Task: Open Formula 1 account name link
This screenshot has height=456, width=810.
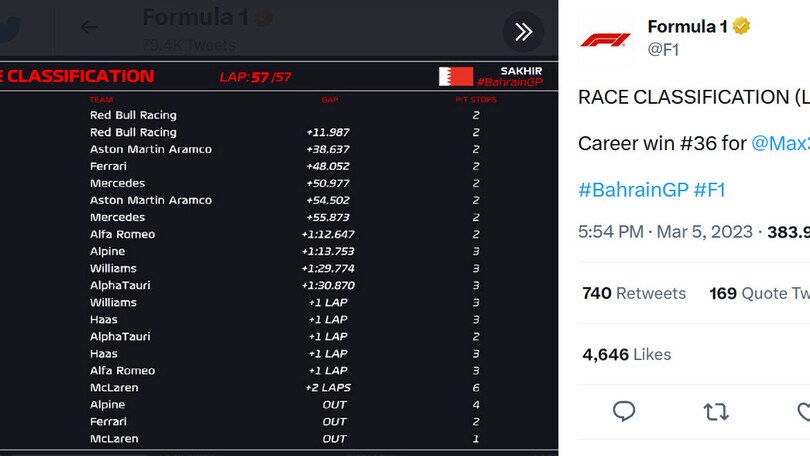Action: click(x=687, y=26)
